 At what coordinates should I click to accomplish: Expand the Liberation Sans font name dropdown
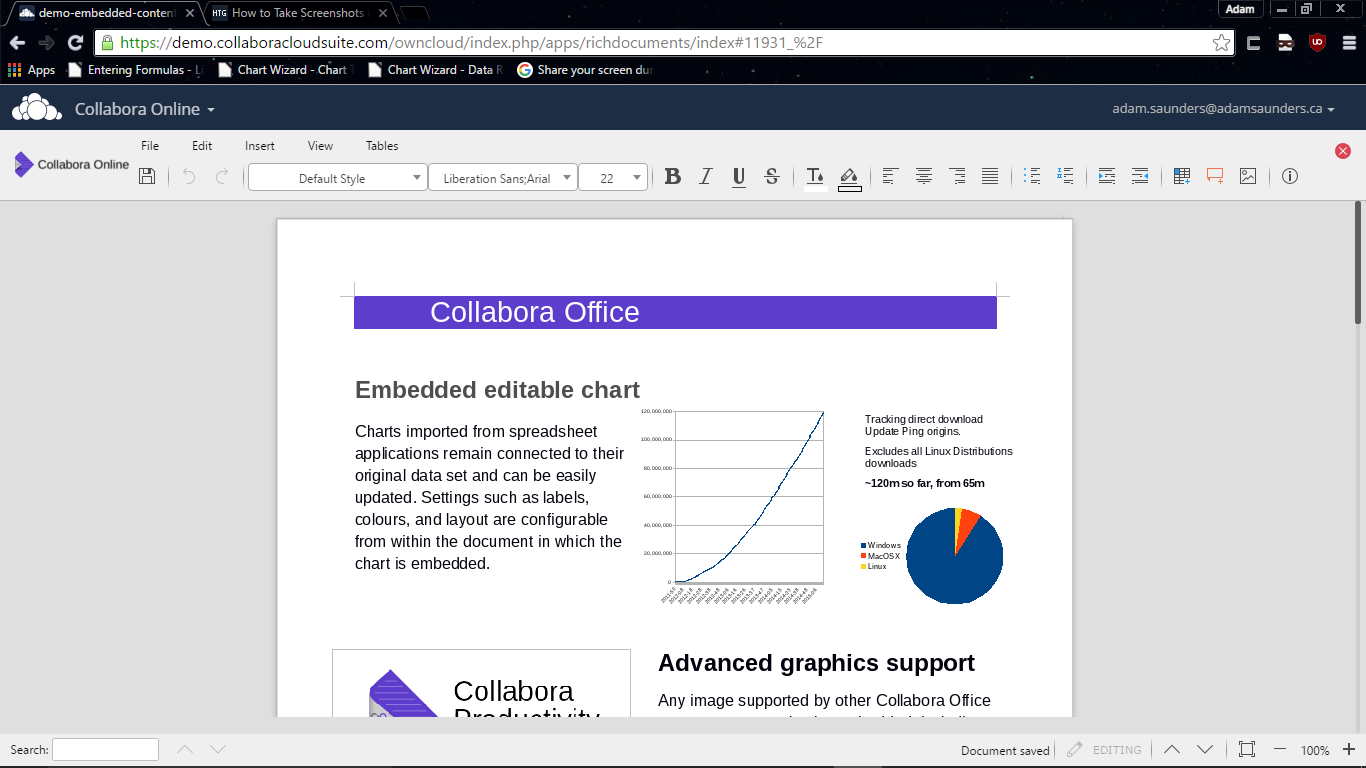[x=567, y=176]
